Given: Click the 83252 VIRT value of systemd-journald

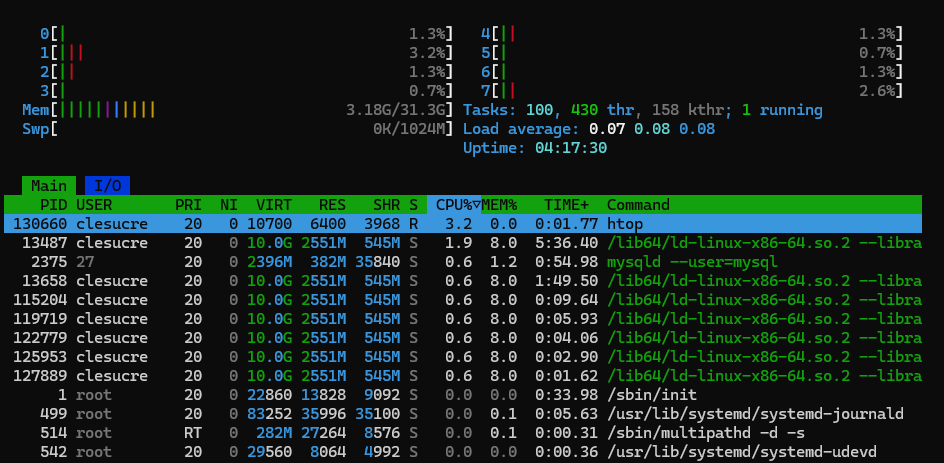Looking at the screenshot, I should coord(270,414).
